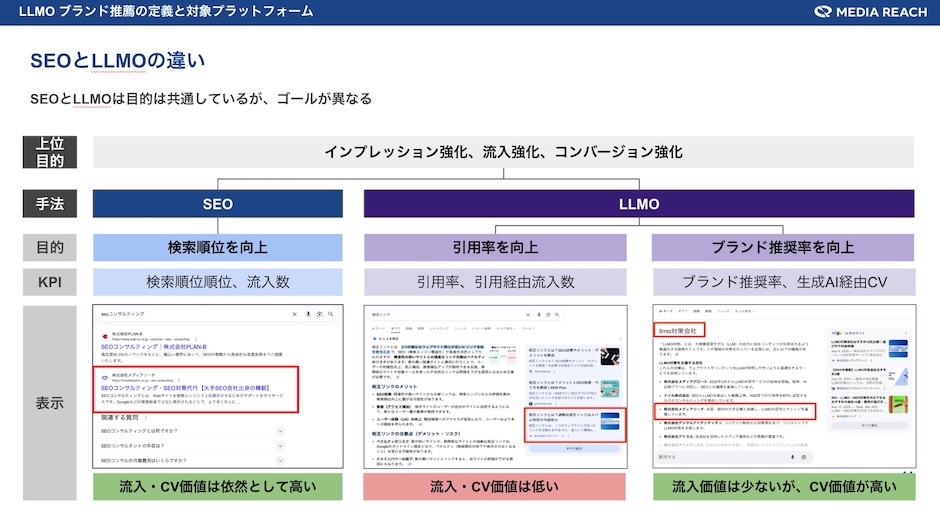Click the show all button under citation cards
The height and width of the screenshot is (521, 940).
point(574,448)
